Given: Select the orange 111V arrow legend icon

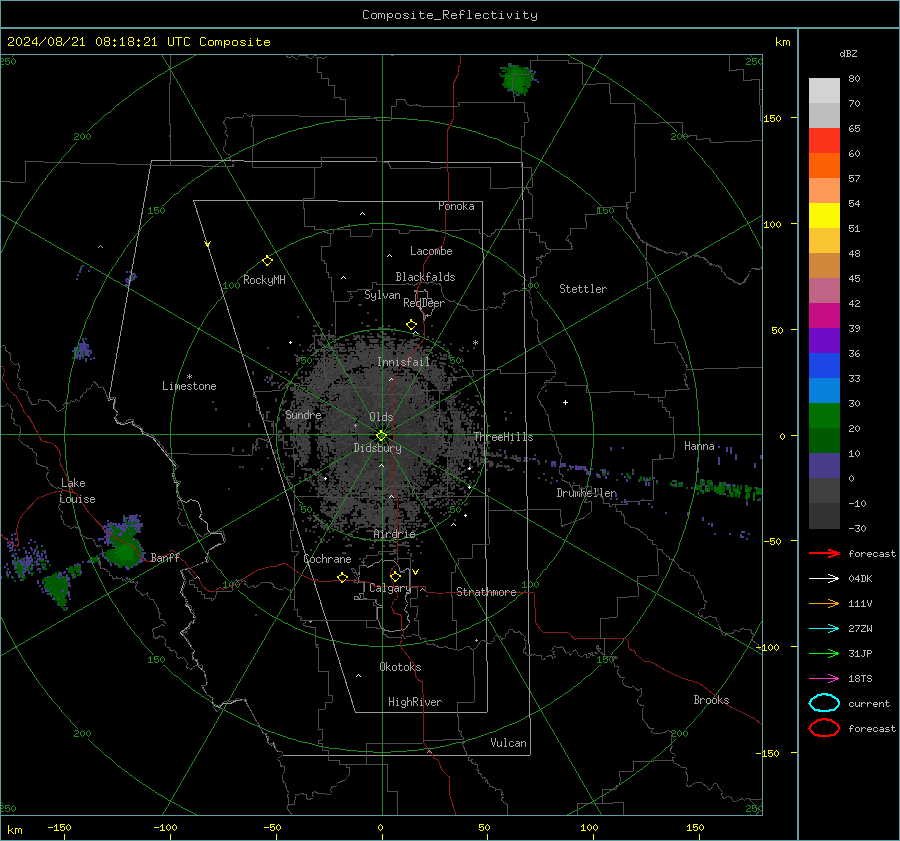Looking at the screenshot, I should [824, 603].
